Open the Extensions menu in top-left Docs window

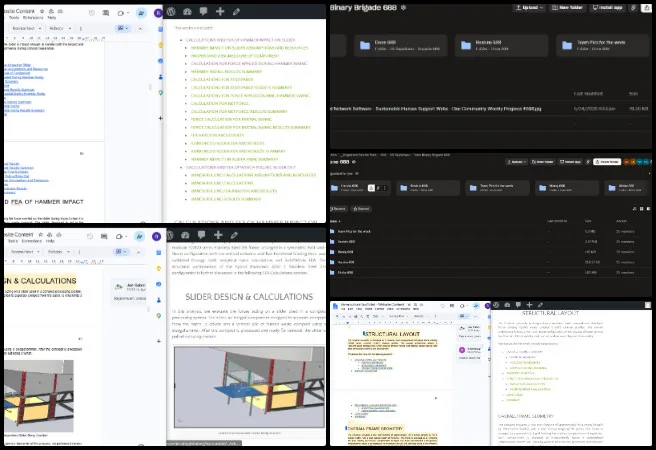[x=33, y=18]
